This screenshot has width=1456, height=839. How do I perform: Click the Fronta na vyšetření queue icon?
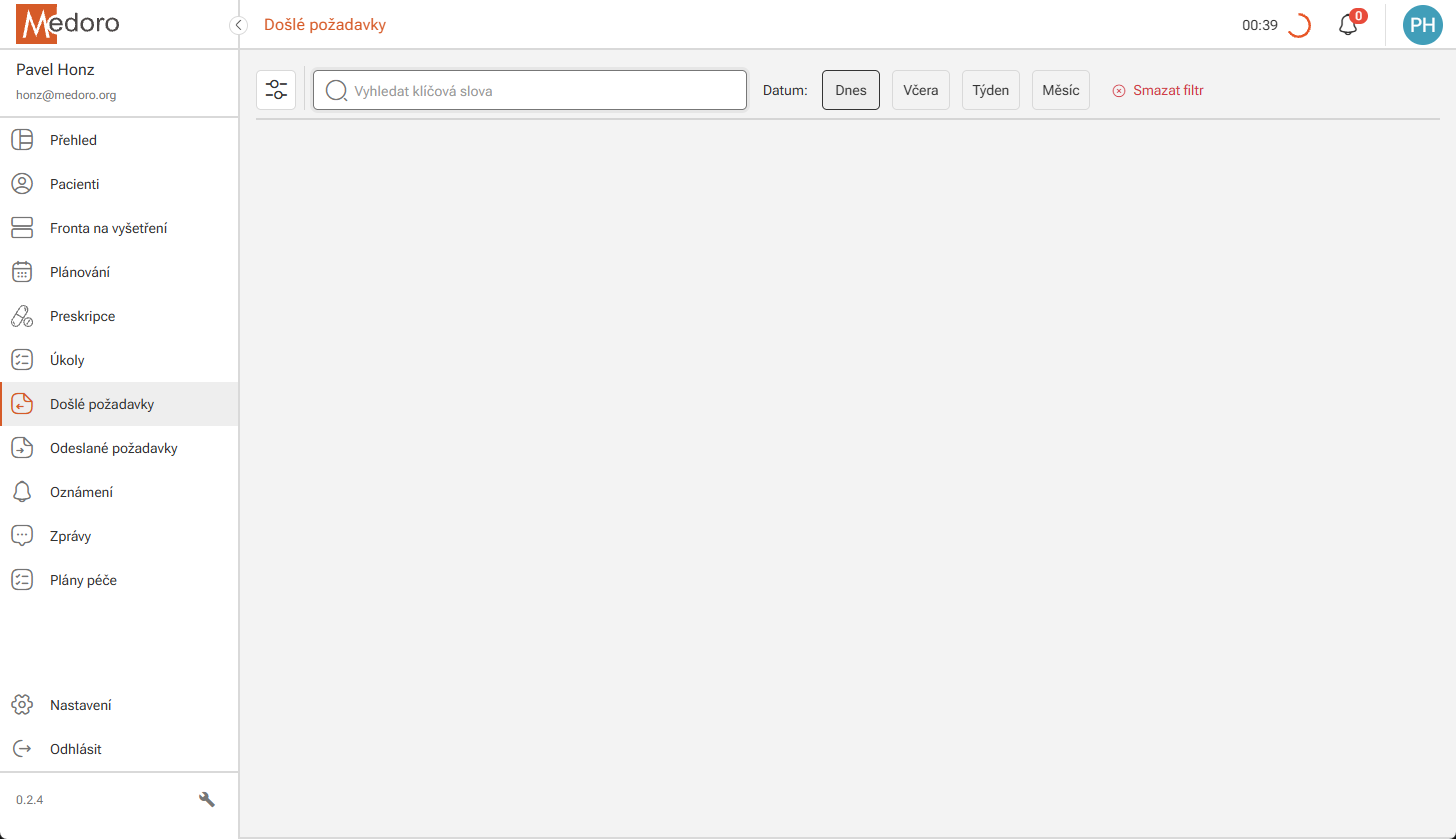click(x=22, y=228)
